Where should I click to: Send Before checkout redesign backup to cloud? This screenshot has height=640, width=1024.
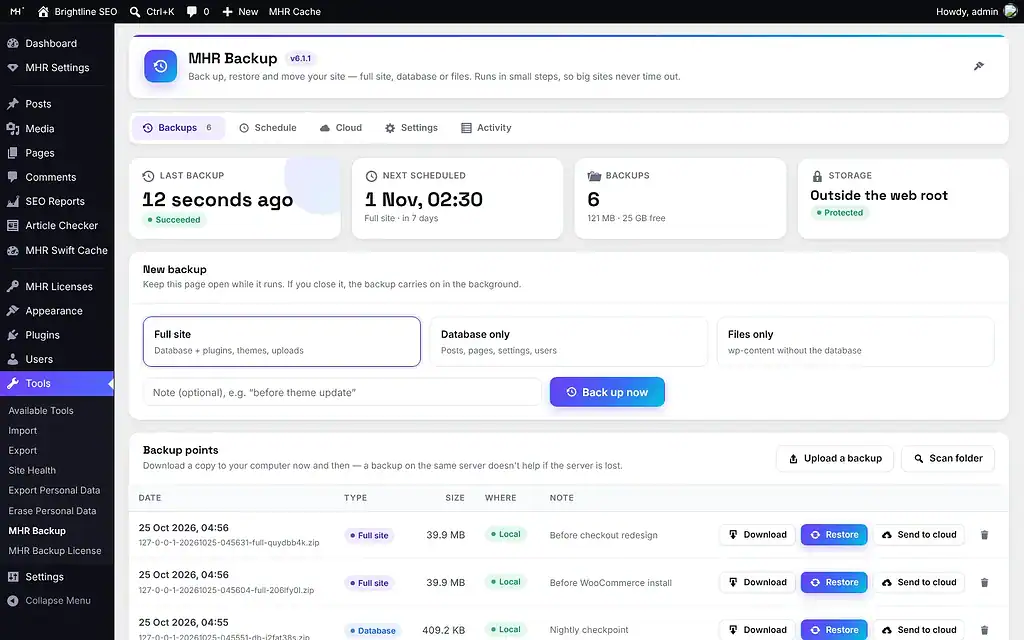pyautogui.click(x=919, y=535)
